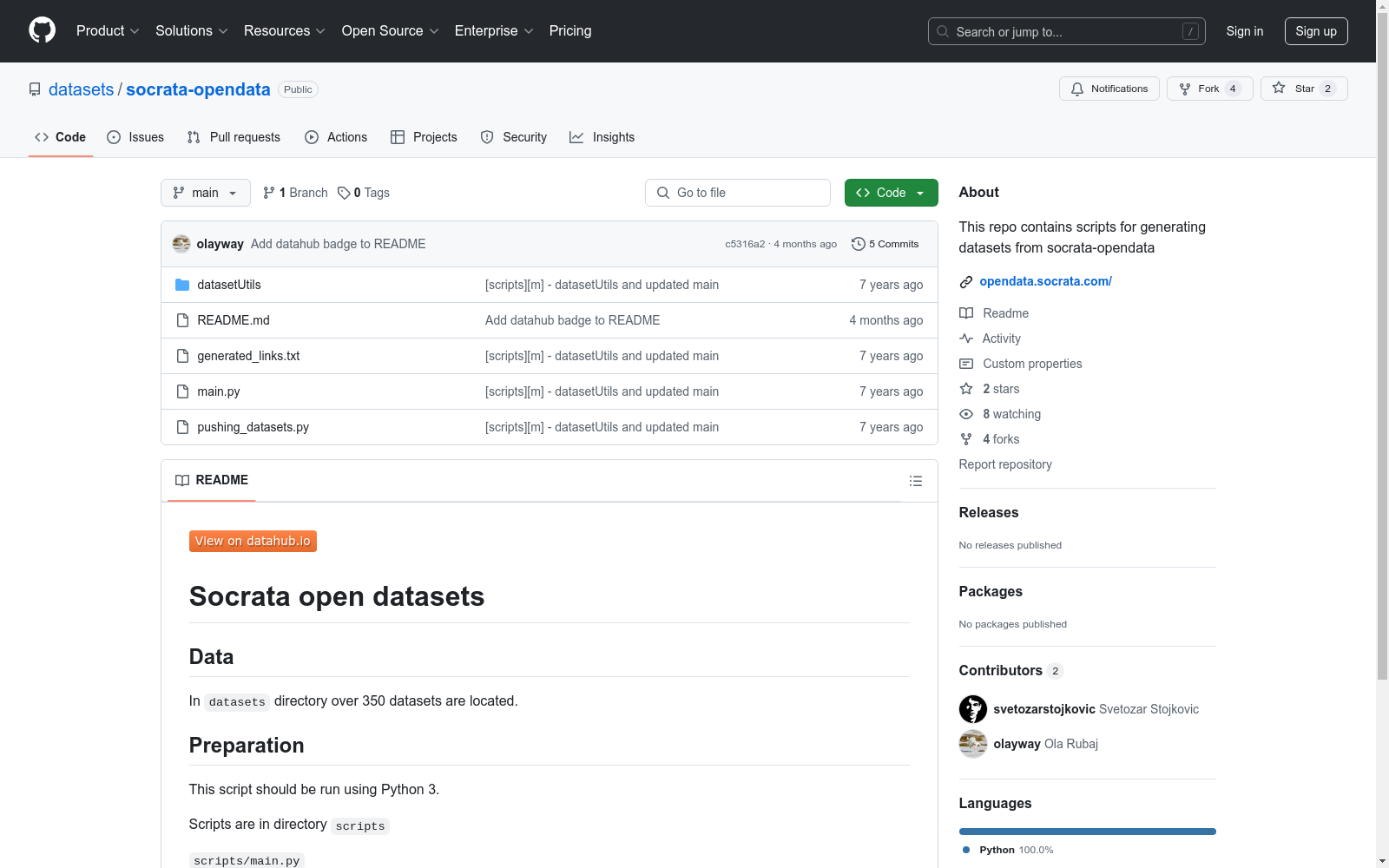This screenshot has height=868, width=1389.
Task: Fork the repository with Fork button
Action: coord(1210,89)
